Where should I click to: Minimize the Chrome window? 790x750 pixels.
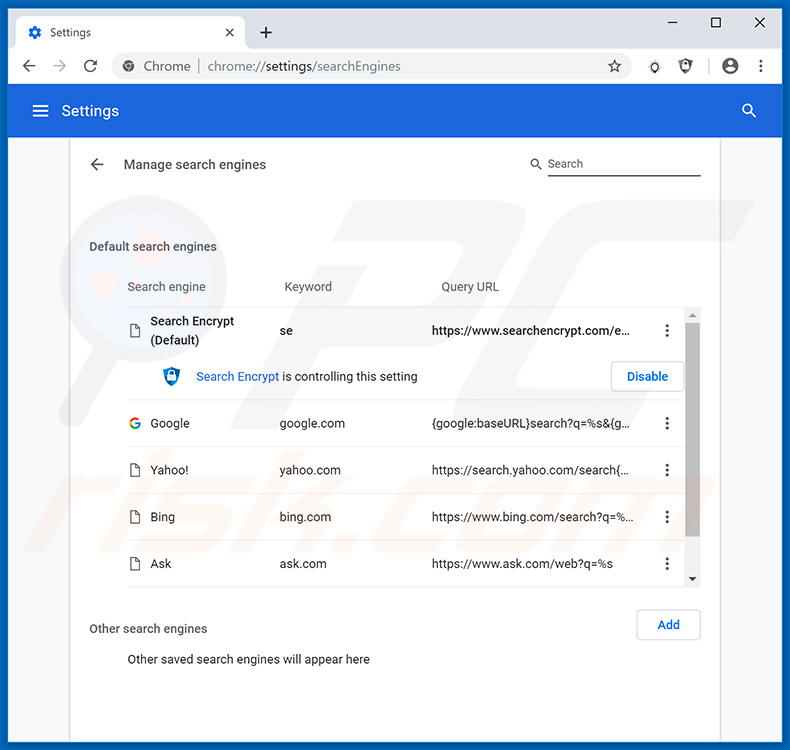tap(672, 23)
